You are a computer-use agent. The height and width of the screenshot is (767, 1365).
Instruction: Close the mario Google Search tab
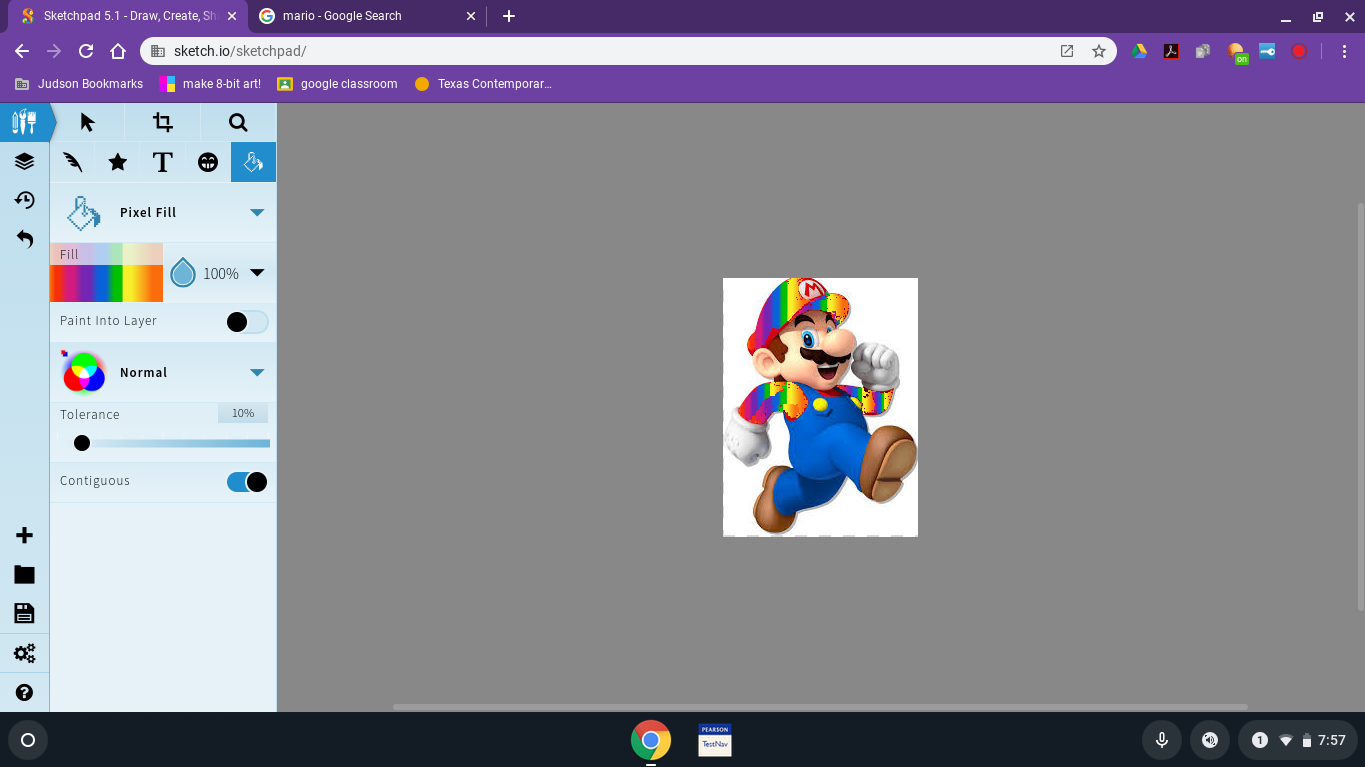(x=472, y=16)
